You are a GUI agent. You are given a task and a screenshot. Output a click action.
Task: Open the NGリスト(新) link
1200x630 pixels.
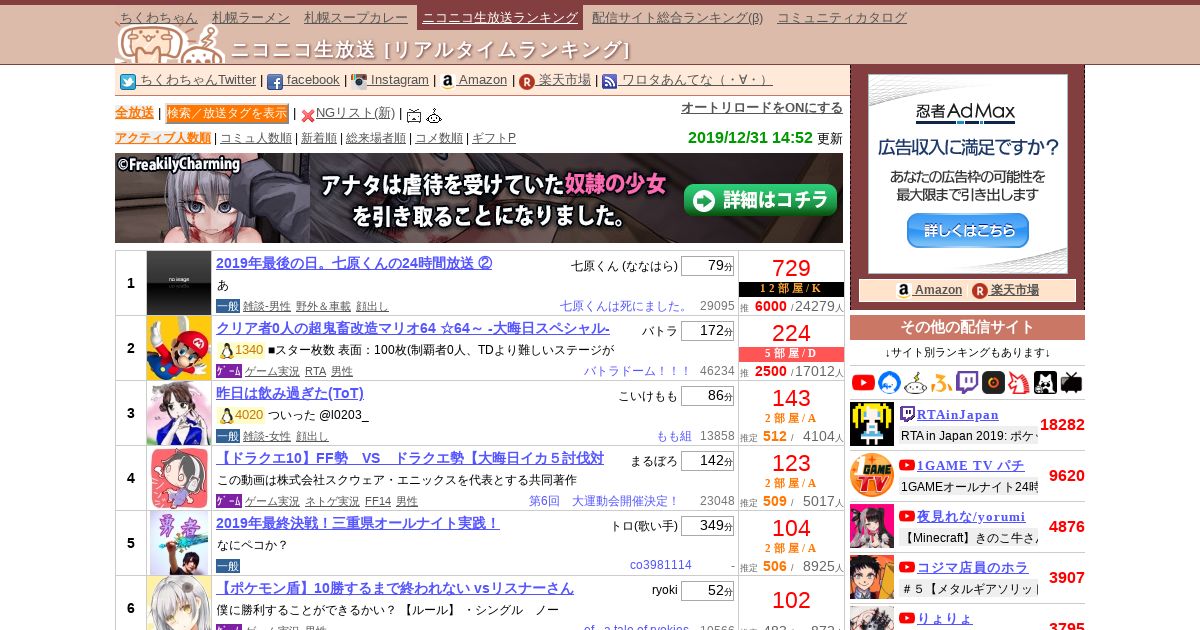pyautogui.click(x=356, y=113)
